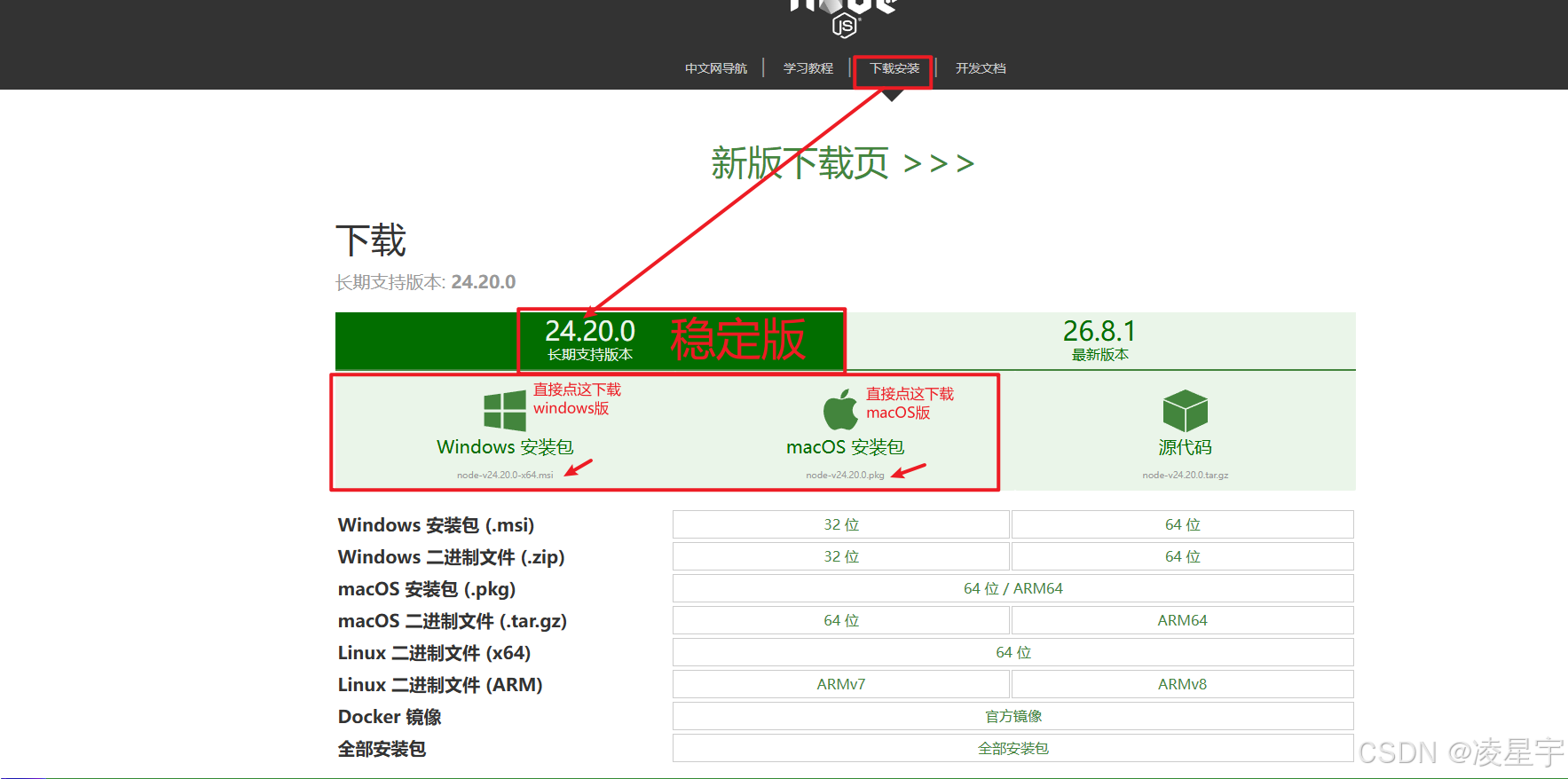Choose ARM64 for macOS 二进制文件 (.tar.gz)
The image size is (1568, 779).
[1183, 620]
